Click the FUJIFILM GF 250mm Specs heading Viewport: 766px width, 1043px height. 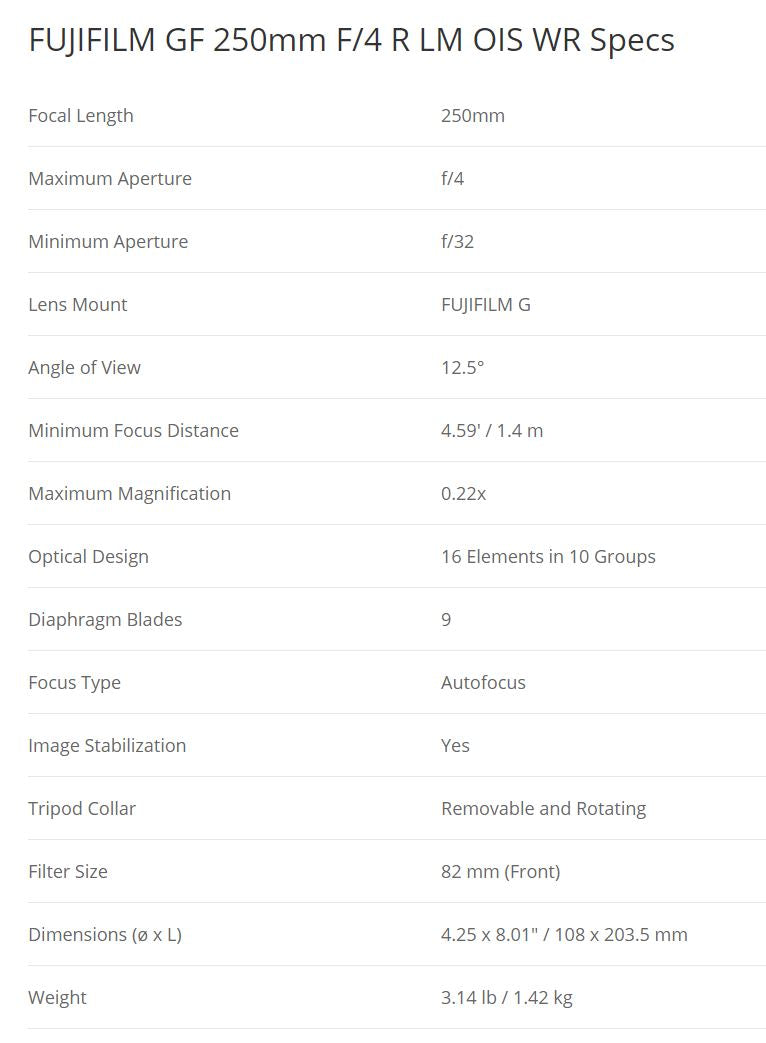(351, 40)
